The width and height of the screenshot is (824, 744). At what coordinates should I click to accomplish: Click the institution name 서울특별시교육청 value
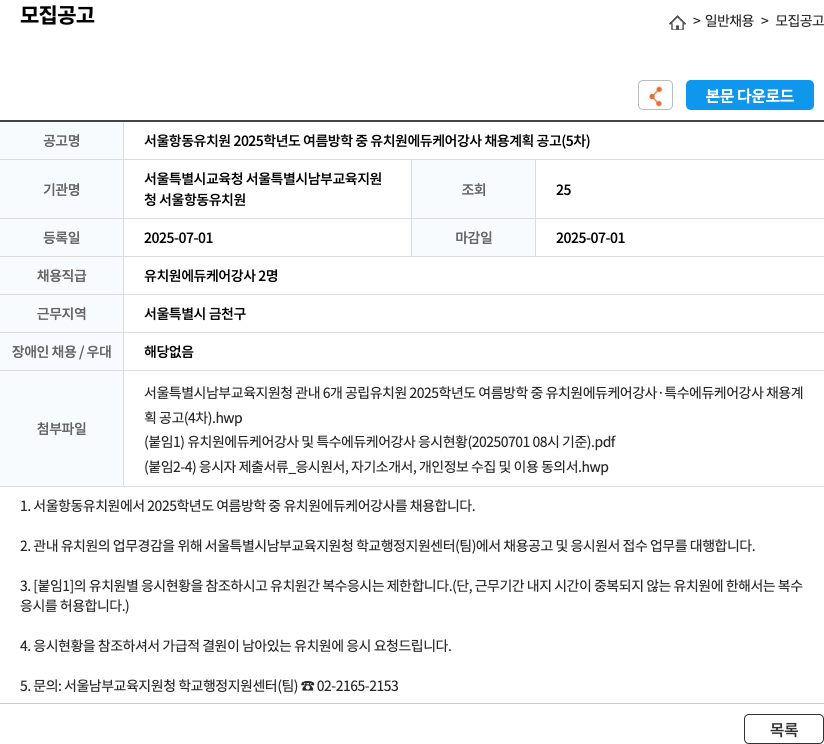tap(263, 189)
